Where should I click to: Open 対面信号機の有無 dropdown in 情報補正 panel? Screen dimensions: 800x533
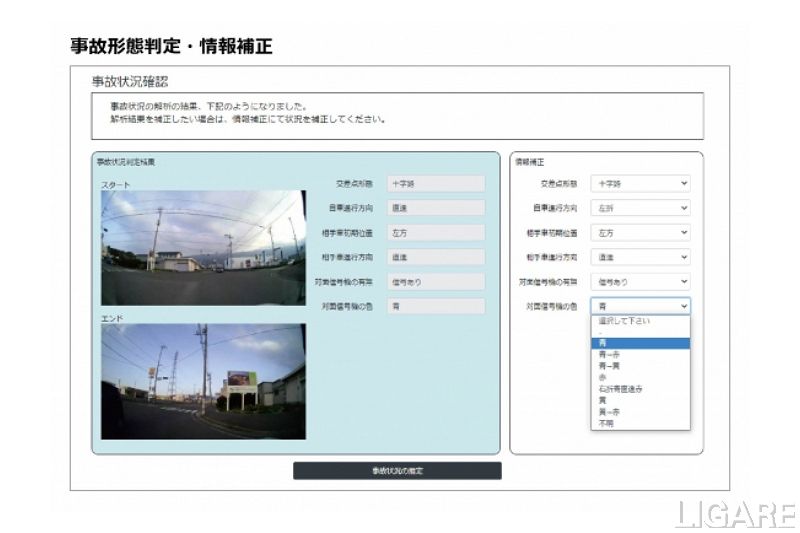[640, 282]
